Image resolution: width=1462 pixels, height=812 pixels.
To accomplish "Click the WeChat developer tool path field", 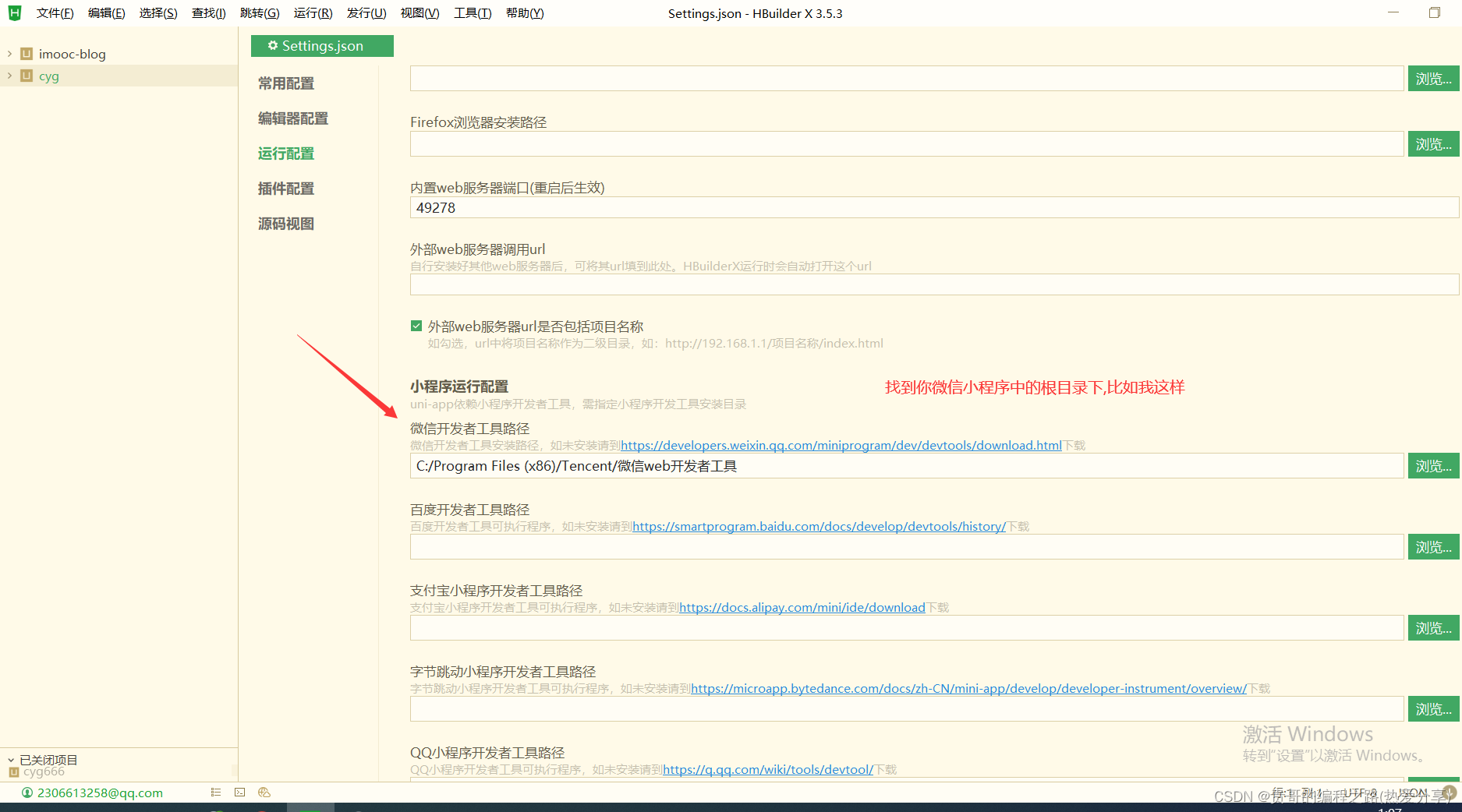I will coord(907,466).
